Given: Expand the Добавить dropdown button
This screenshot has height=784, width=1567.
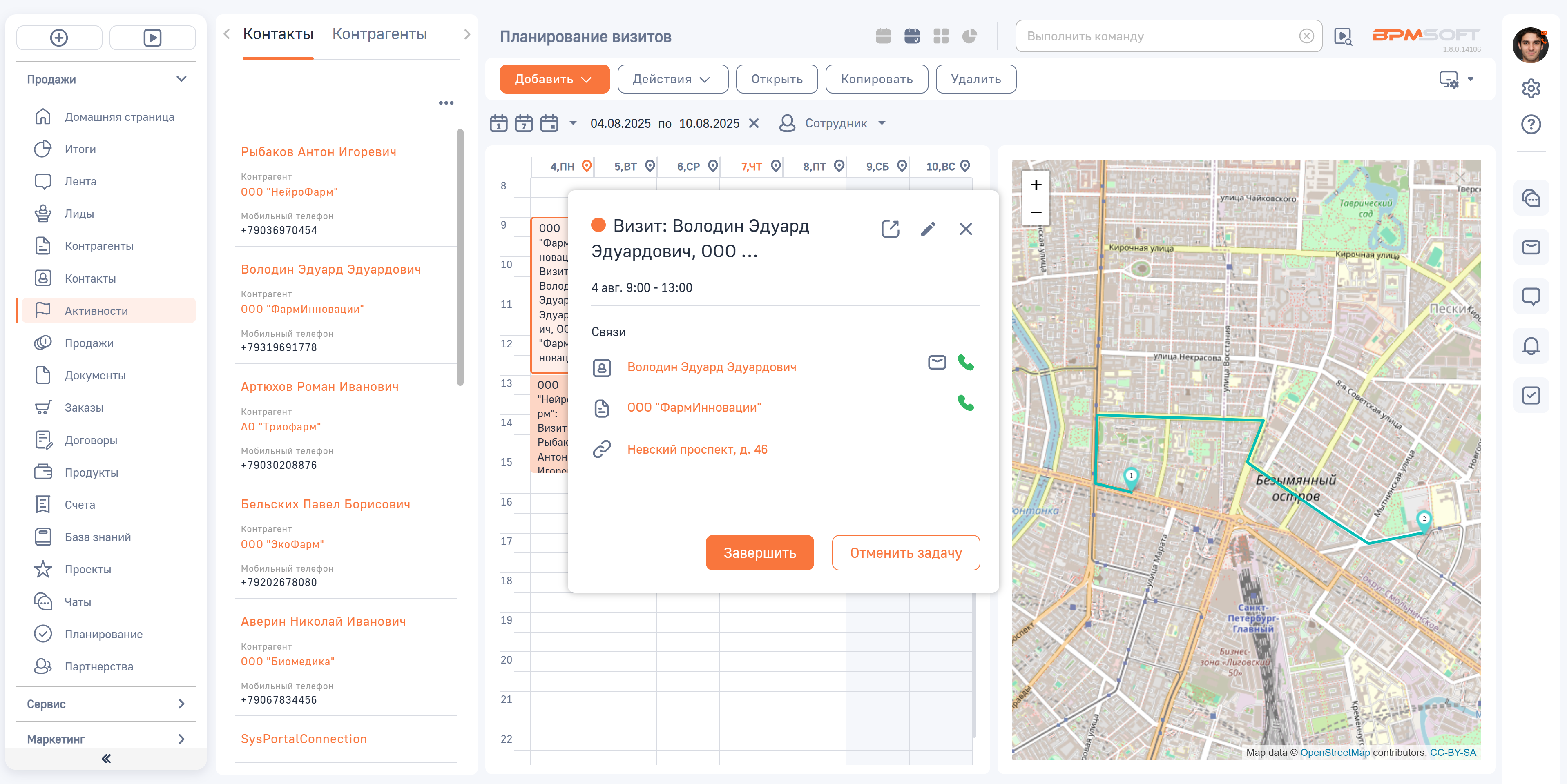Looking at the screenshot, I should [x=554, y=79].
